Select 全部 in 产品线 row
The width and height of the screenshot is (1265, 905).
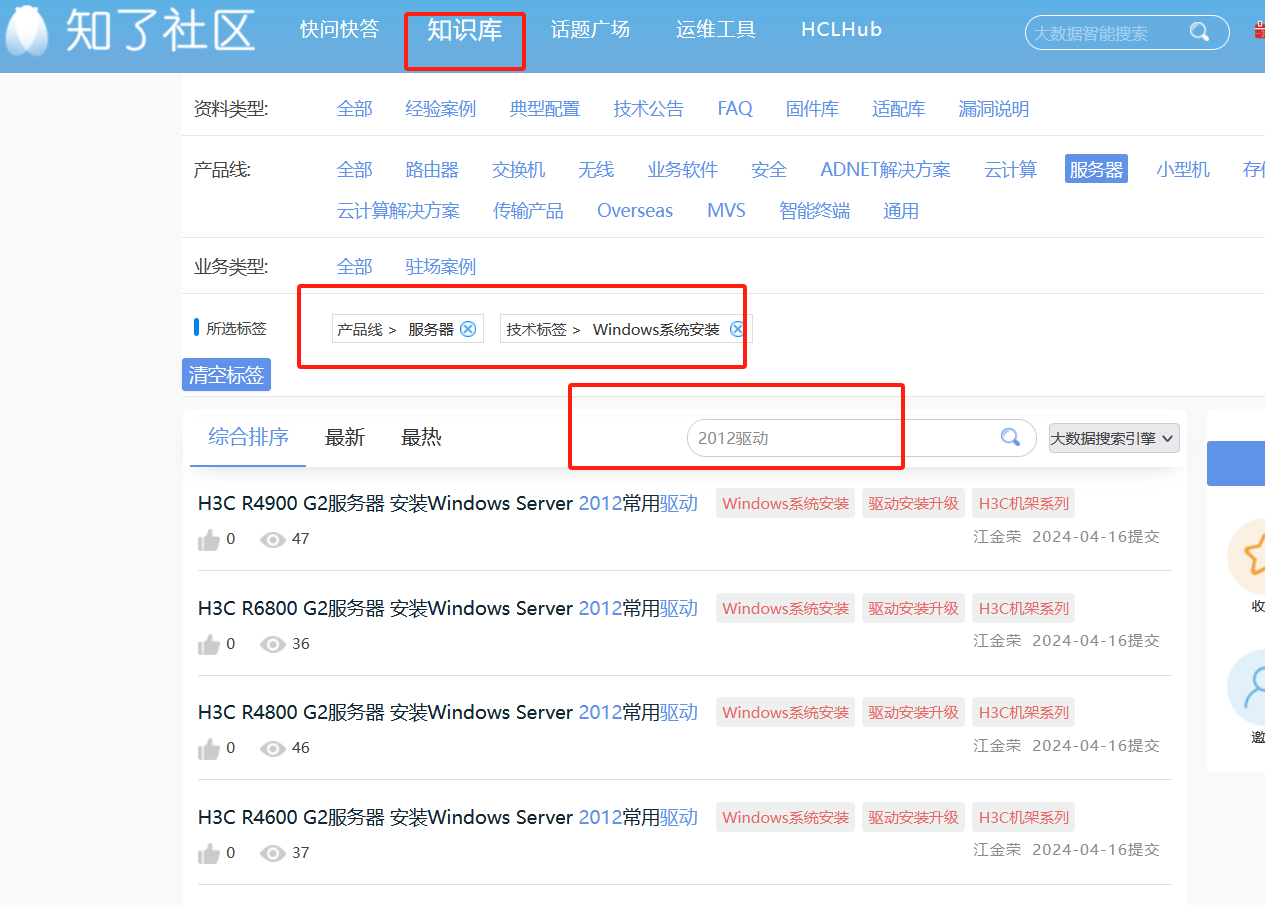355,170
